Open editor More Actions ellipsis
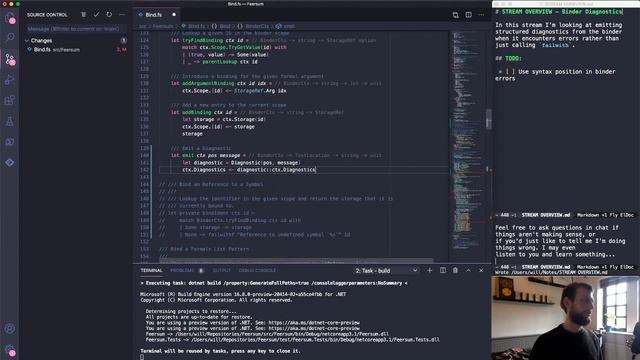 click(481, 15)
